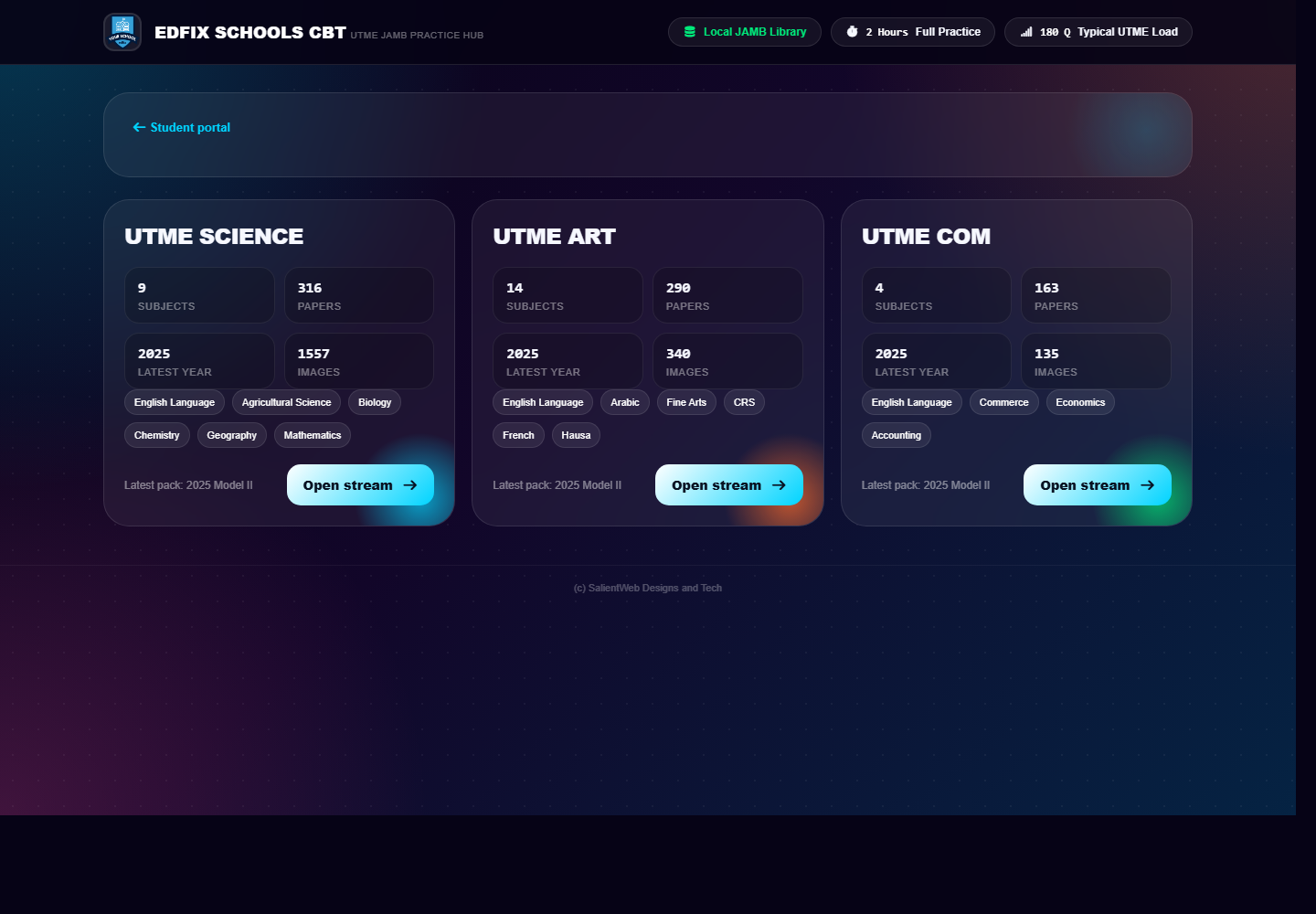Click the UTME SCIENCE card heading
This screenshot has width=1316, height=914.
(x=214, y=236)
